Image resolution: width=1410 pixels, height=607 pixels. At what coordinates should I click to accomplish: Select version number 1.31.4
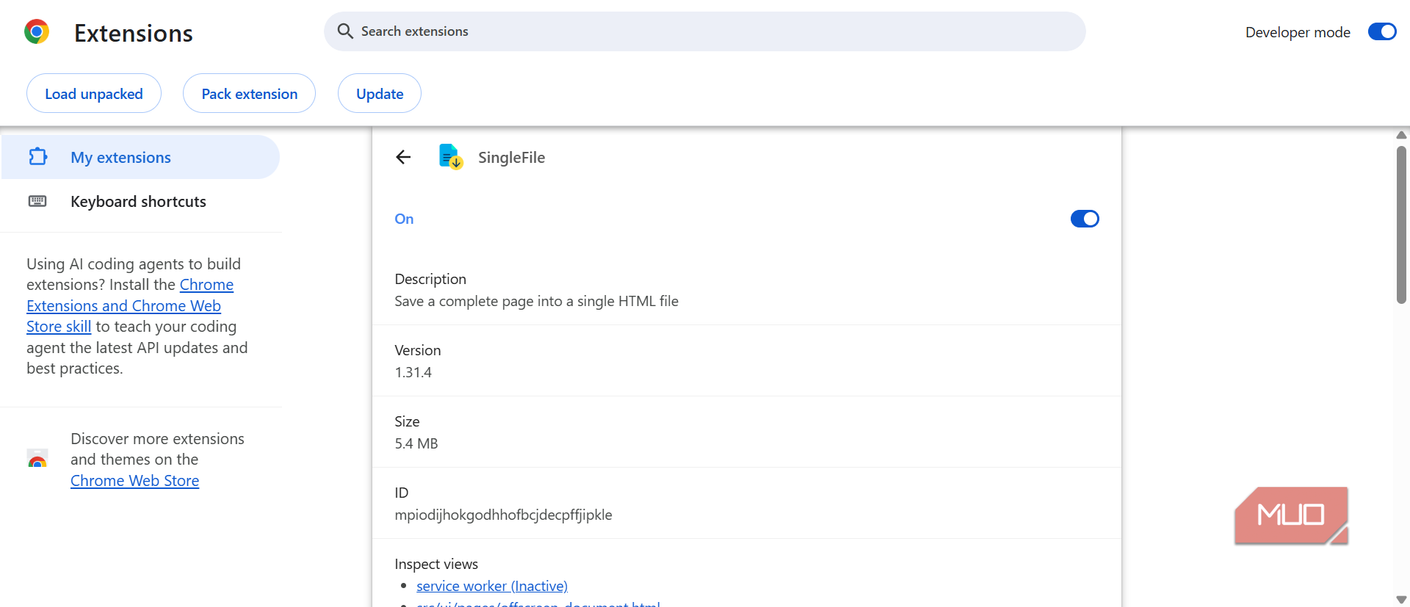[x=413, y=372]
